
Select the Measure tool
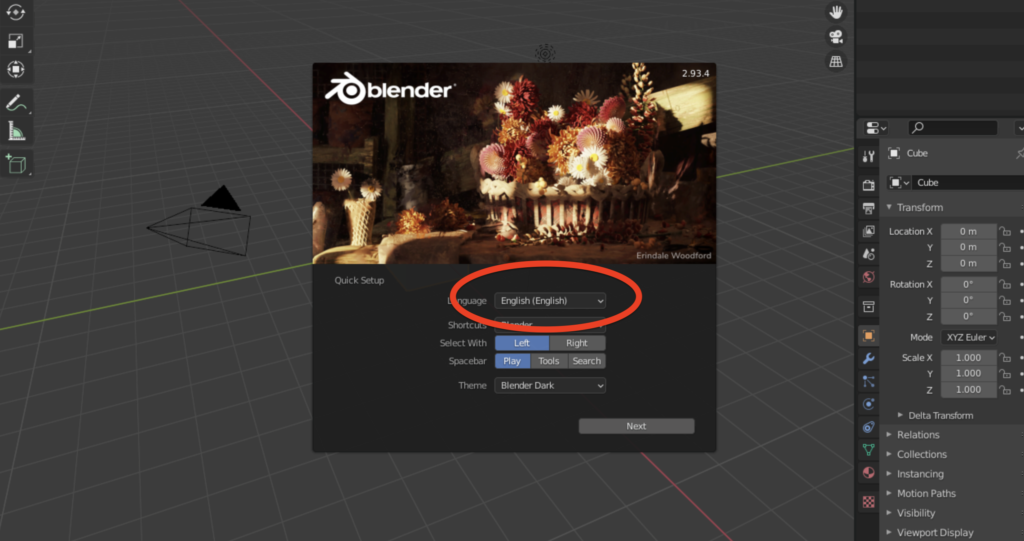(x=16, y=132)
